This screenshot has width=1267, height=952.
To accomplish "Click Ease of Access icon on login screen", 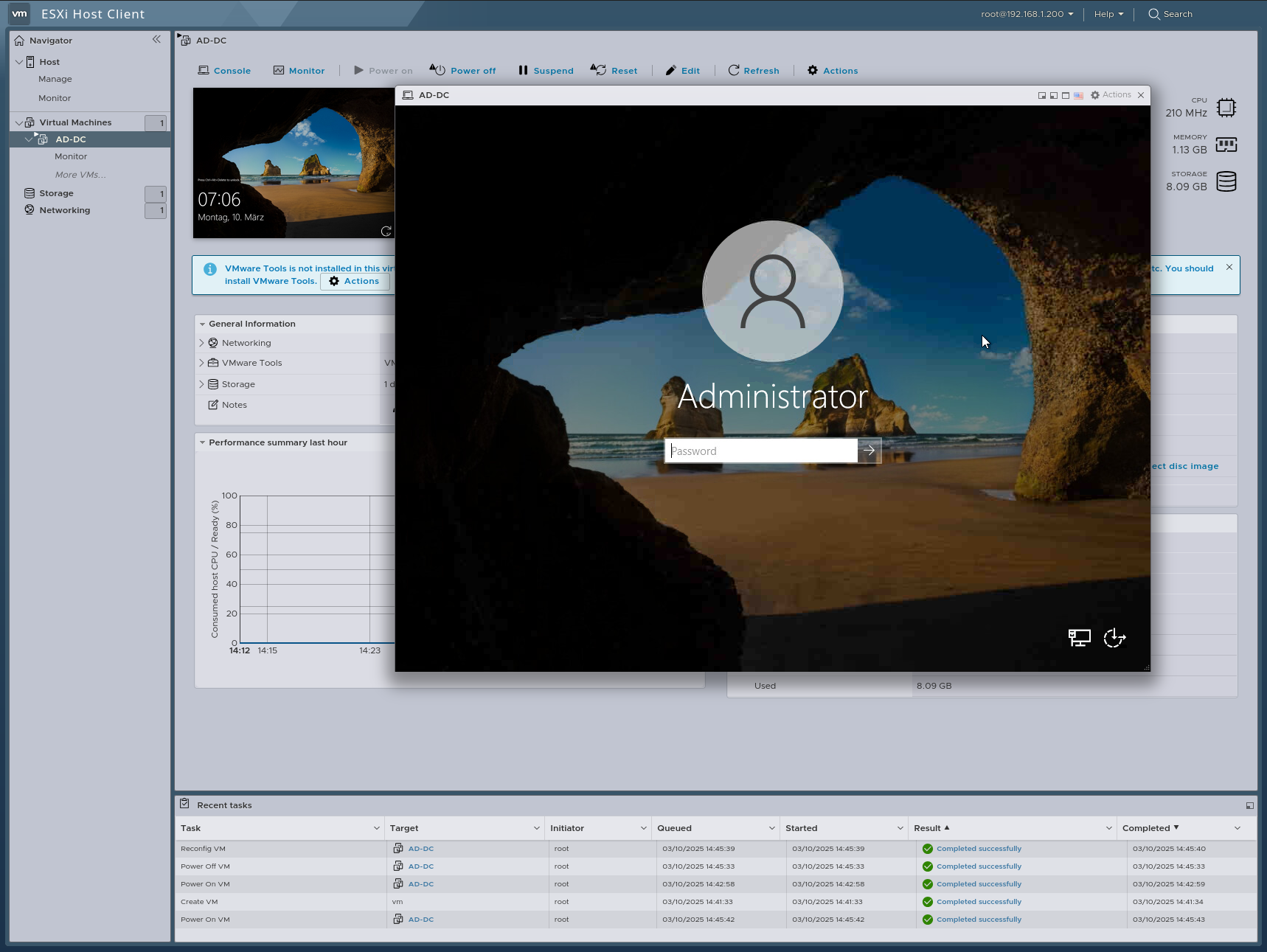I will point(1114,638).
